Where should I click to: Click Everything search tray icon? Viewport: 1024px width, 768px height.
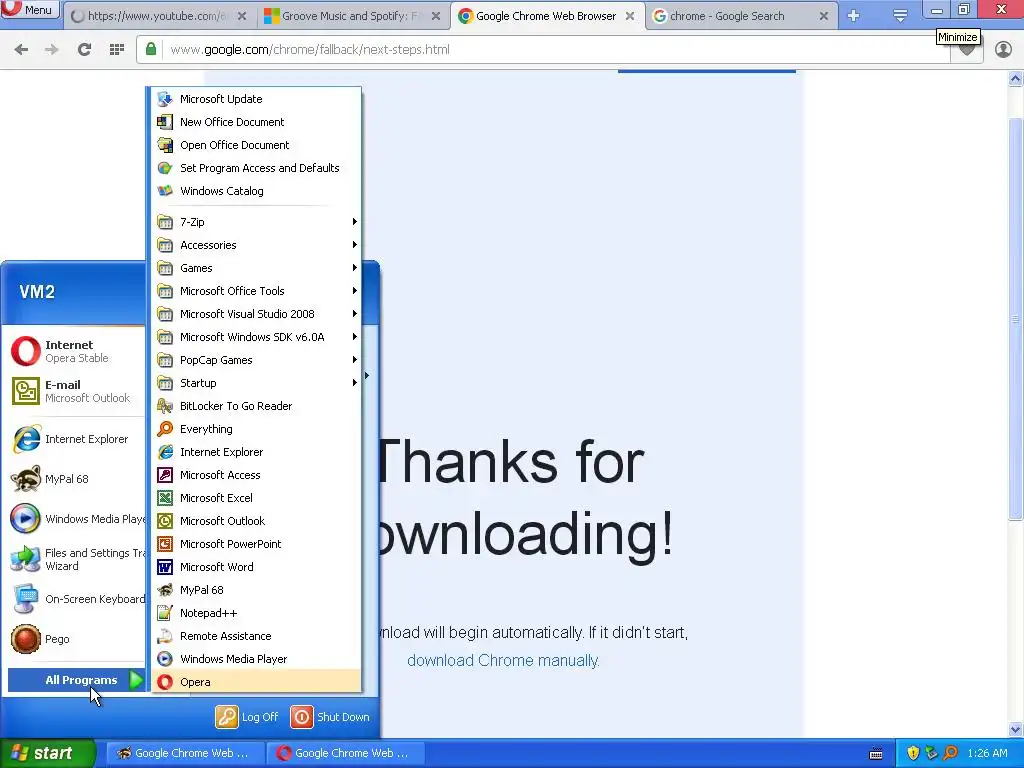coord(951,753)
